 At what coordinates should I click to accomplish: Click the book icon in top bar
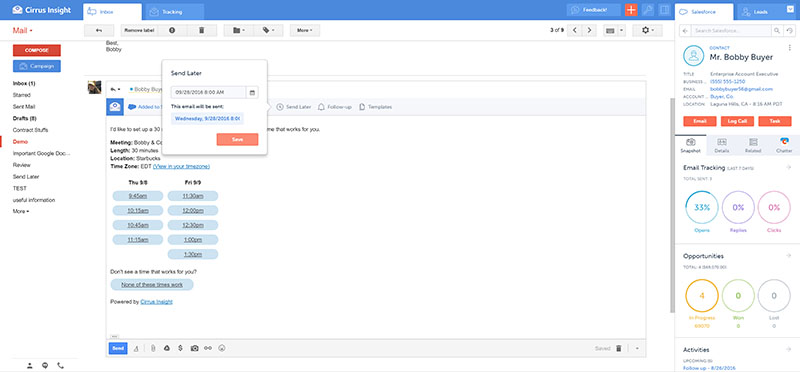click(x=664, y=10)
